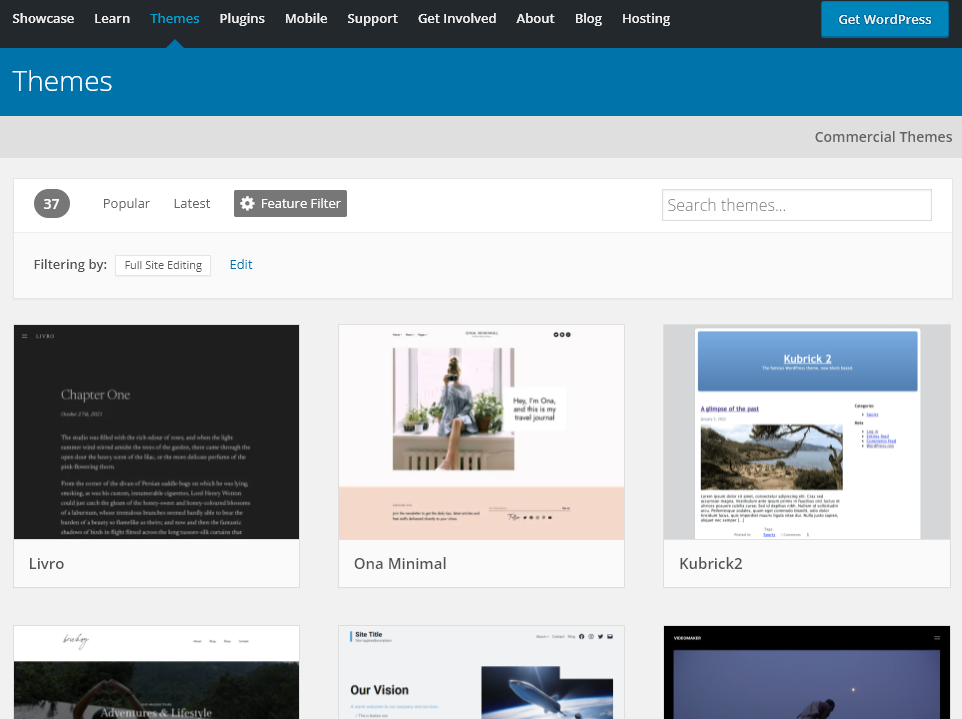The image size is (962, 719).
Task: Click the Feature Filter gear button
Action: 290,203
